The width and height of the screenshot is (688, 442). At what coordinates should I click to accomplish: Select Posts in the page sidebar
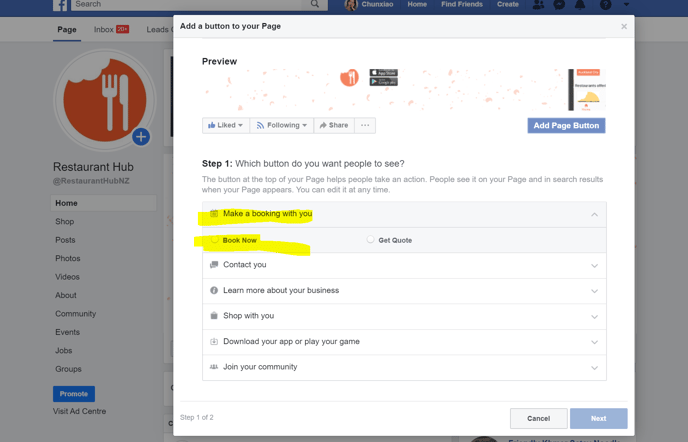(65, 240)
